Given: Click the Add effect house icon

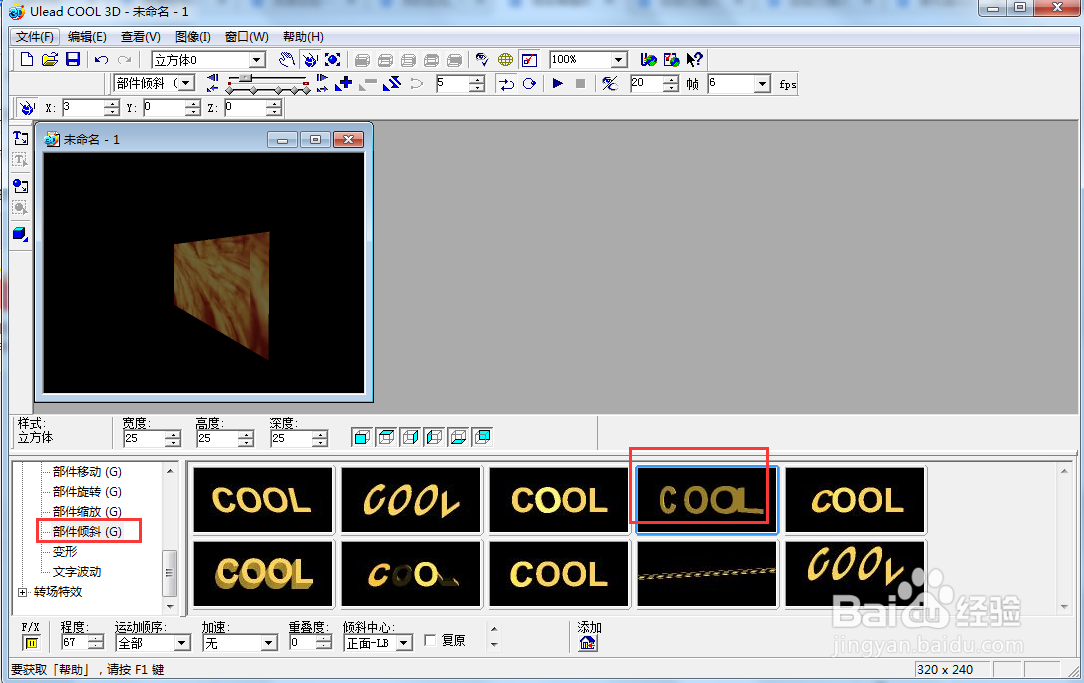Looking at the screenshot, I should [x=588, y=644].
